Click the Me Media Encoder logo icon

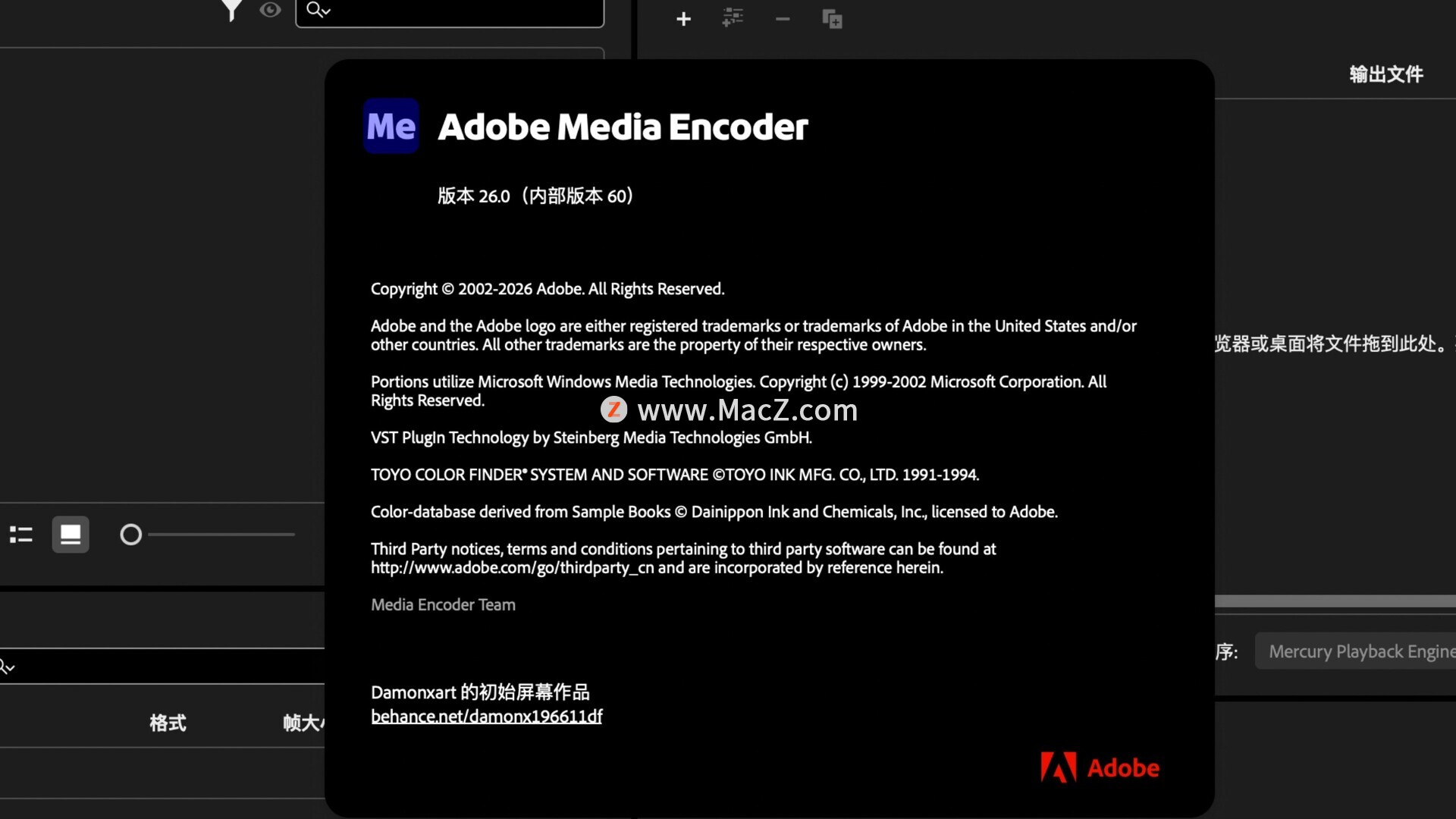391,126
